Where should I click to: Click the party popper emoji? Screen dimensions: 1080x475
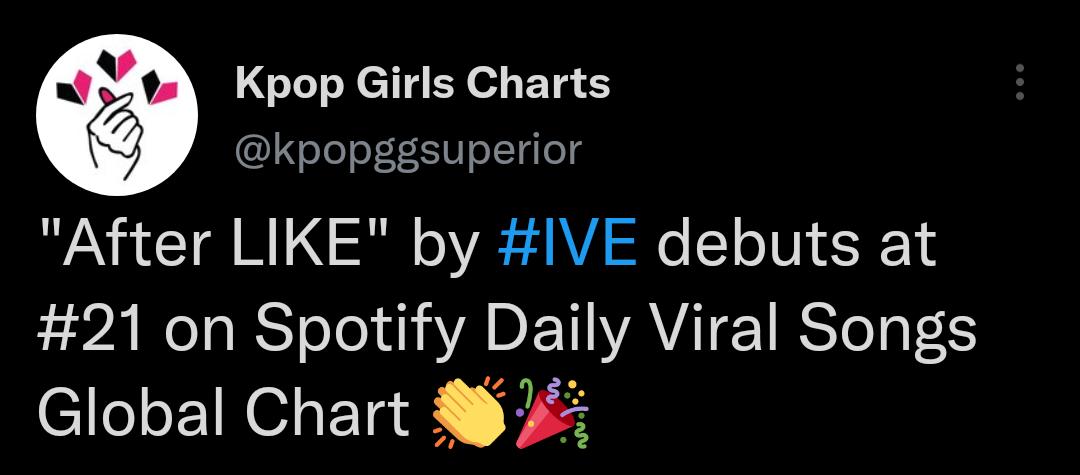click(552, 412)
